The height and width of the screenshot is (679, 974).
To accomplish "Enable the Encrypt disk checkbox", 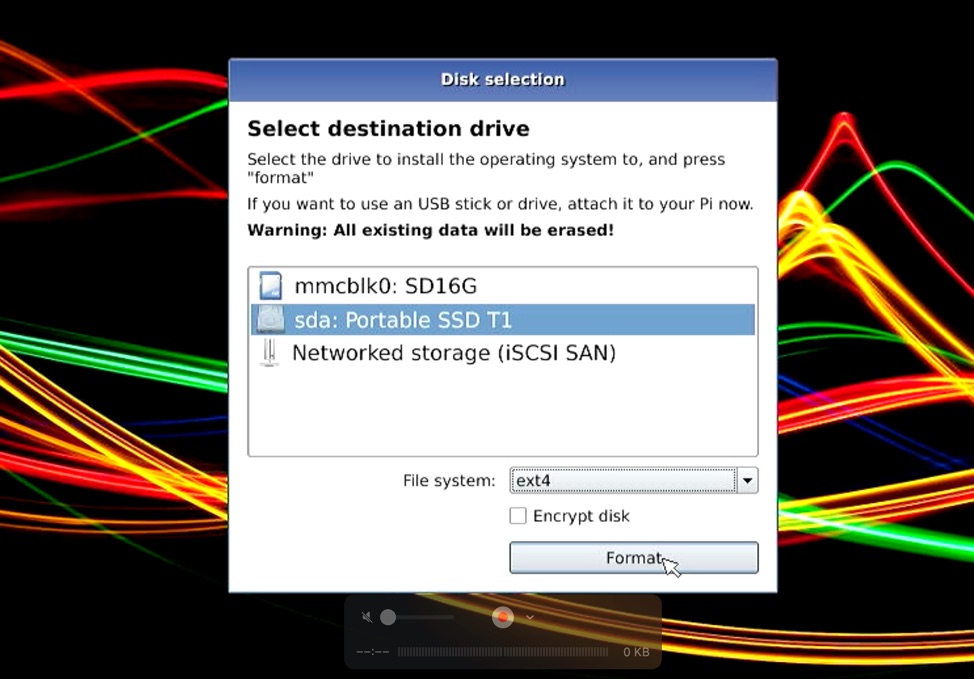I will click(518, 516).
